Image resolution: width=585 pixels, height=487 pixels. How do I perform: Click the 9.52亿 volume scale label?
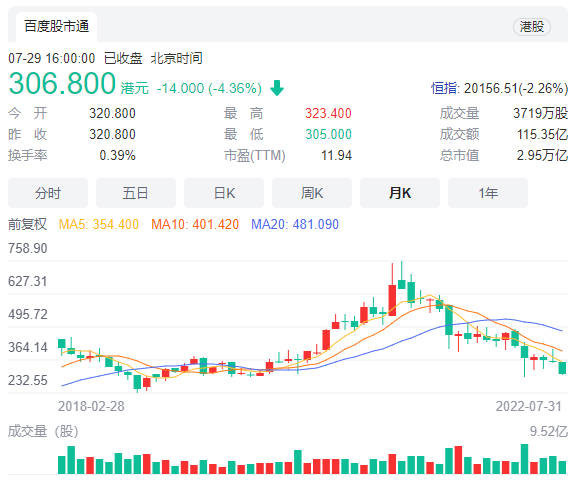pos(549,431)
